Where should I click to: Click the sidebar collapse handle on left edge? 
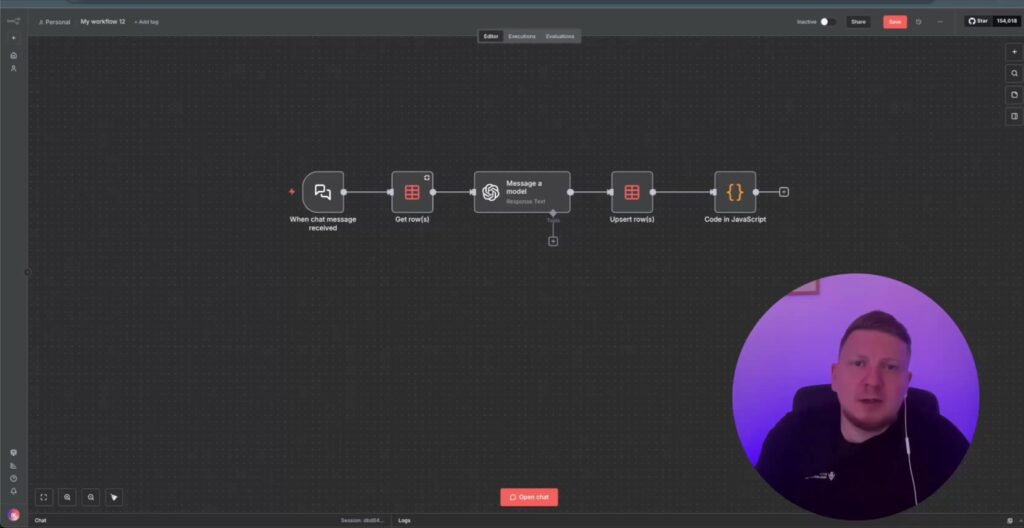[x=27, y=272]
